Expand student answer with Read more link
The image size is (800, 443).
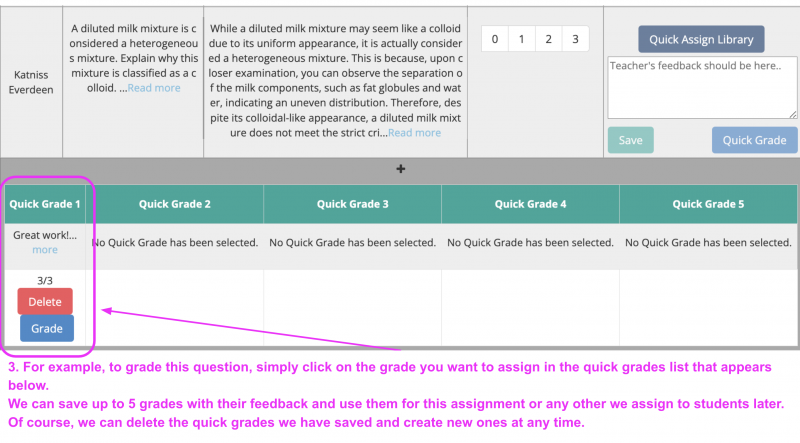pyautogui.click(x=414, y=133)
